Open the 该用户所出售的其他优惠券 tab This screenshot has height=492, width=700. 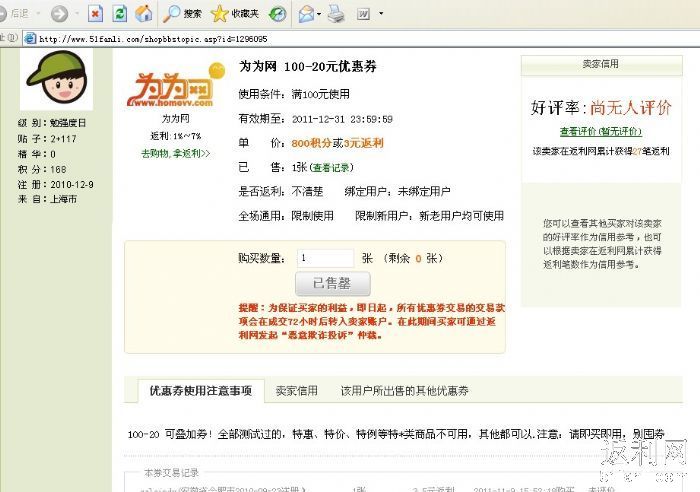(x=404, y=390)
